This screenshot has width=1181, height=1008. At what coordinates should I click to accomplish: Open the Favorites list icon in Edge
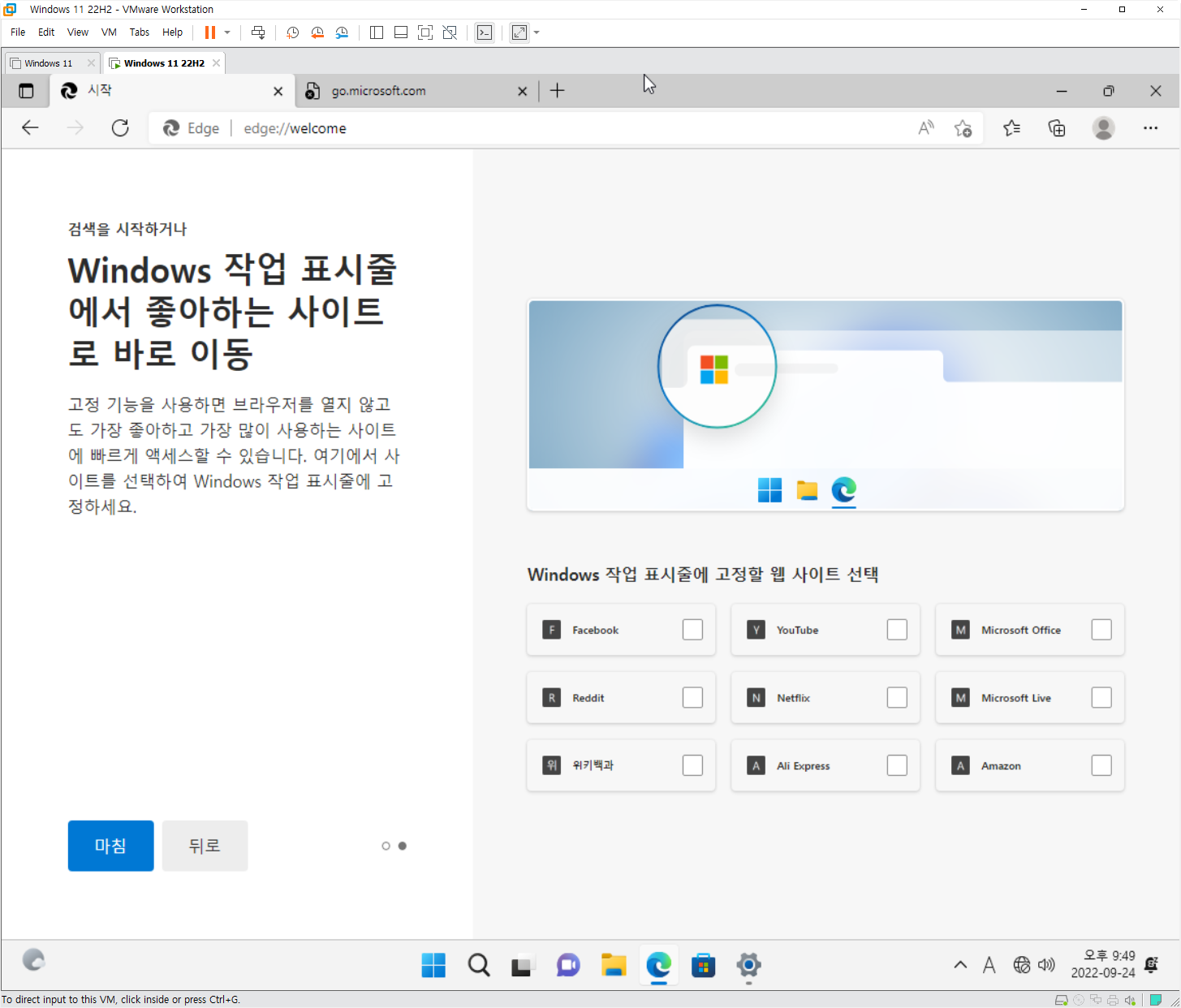click(1011, 128)
